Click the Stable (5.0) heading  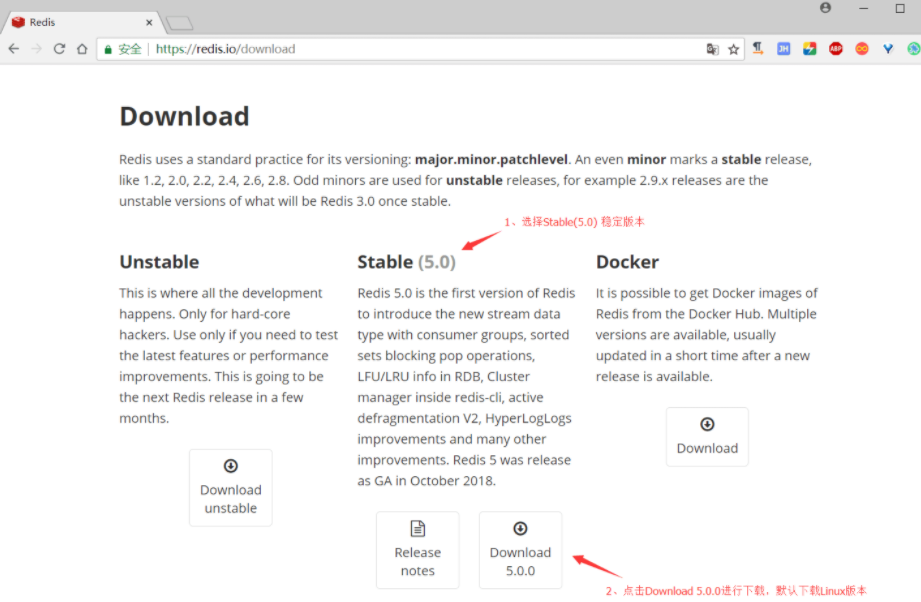[x=406, y=262]
